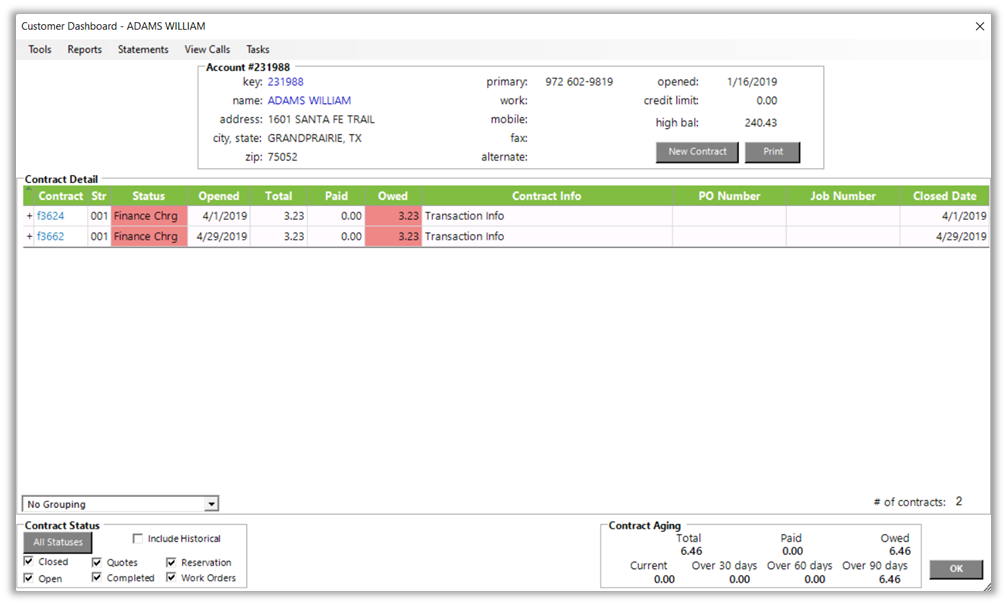Open the View Calls menu
Image resolution: width=1007 pixels, height=605 pixels.
pos(207,50)
